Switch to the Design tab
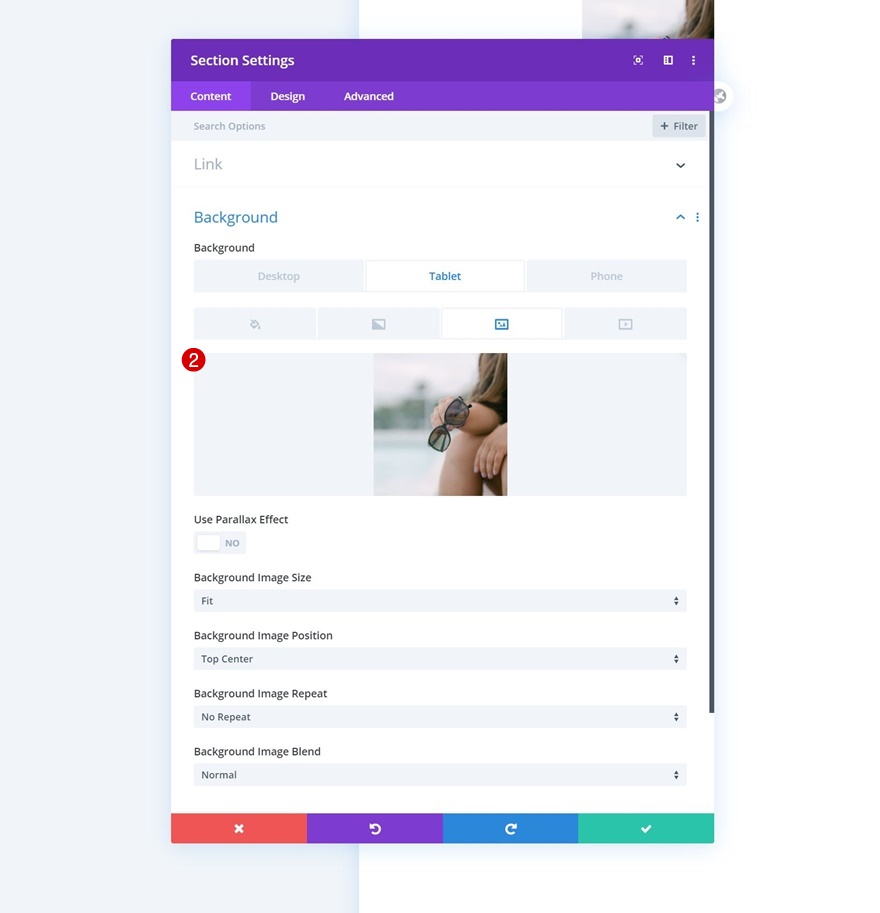Image resolution: width=880 pixels, height=913 pixels. click(287, 96)
